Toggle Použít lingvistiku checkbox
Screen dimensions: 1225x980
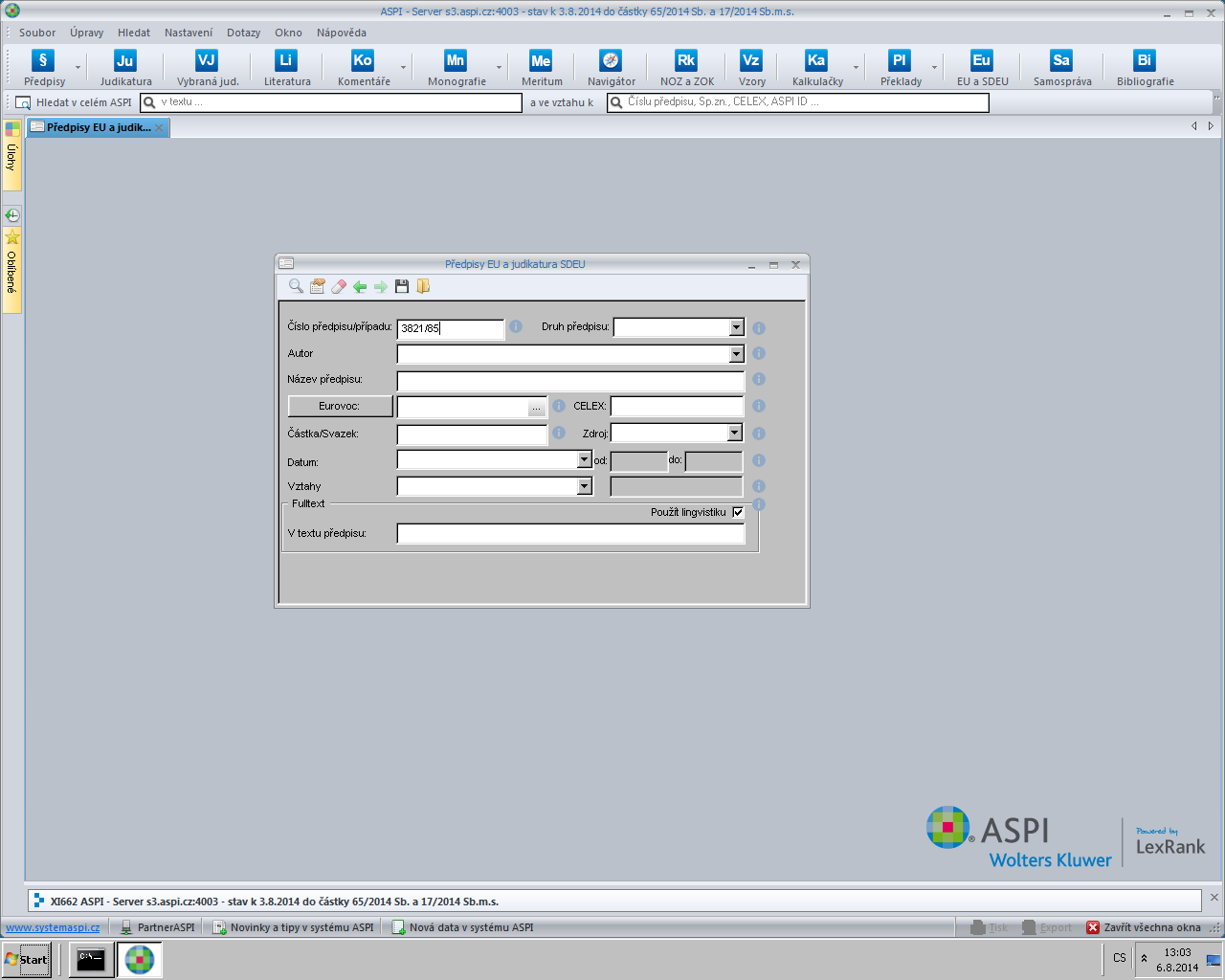(738, 512)
